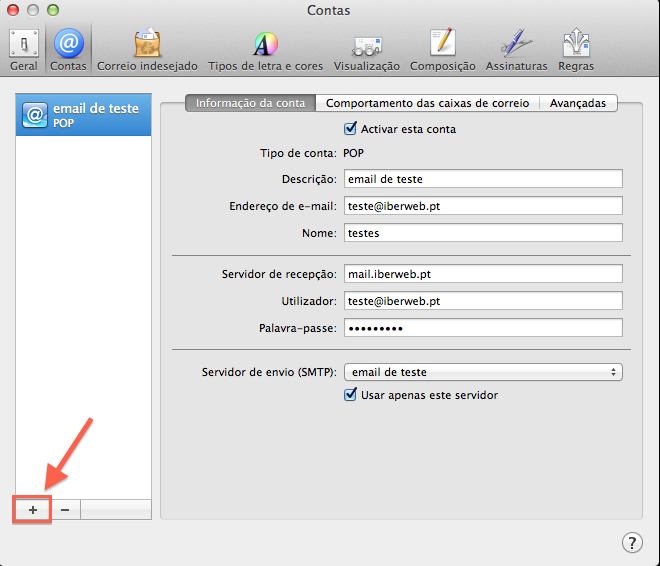This screenshot has width=660, height=566.
Task: Open the Composição preferences pane
Action: coord(442,49)
